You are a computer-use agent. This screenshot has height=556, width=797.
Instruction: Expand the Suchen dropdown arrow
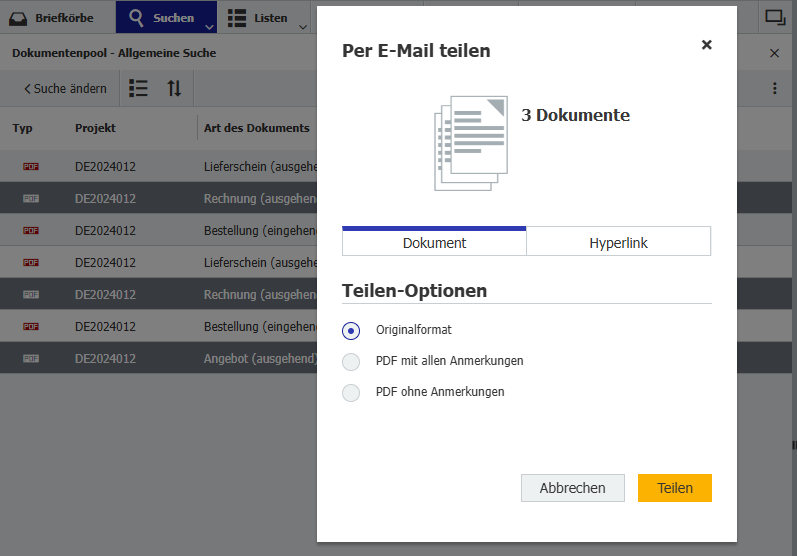[209, 27]
